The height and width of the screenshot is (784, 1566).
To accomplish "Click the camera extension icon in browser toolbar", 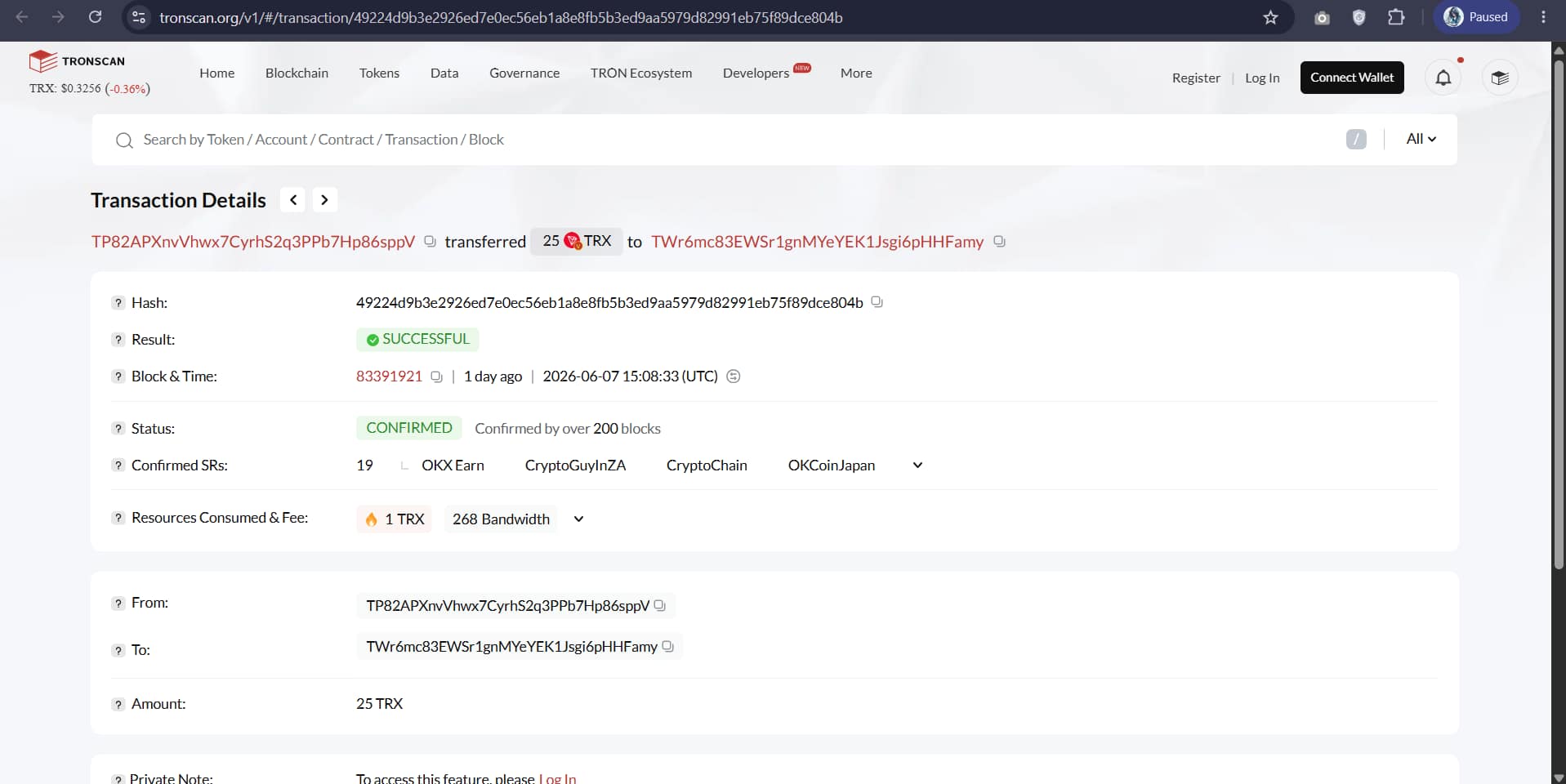I will (x=1322, y=17).
